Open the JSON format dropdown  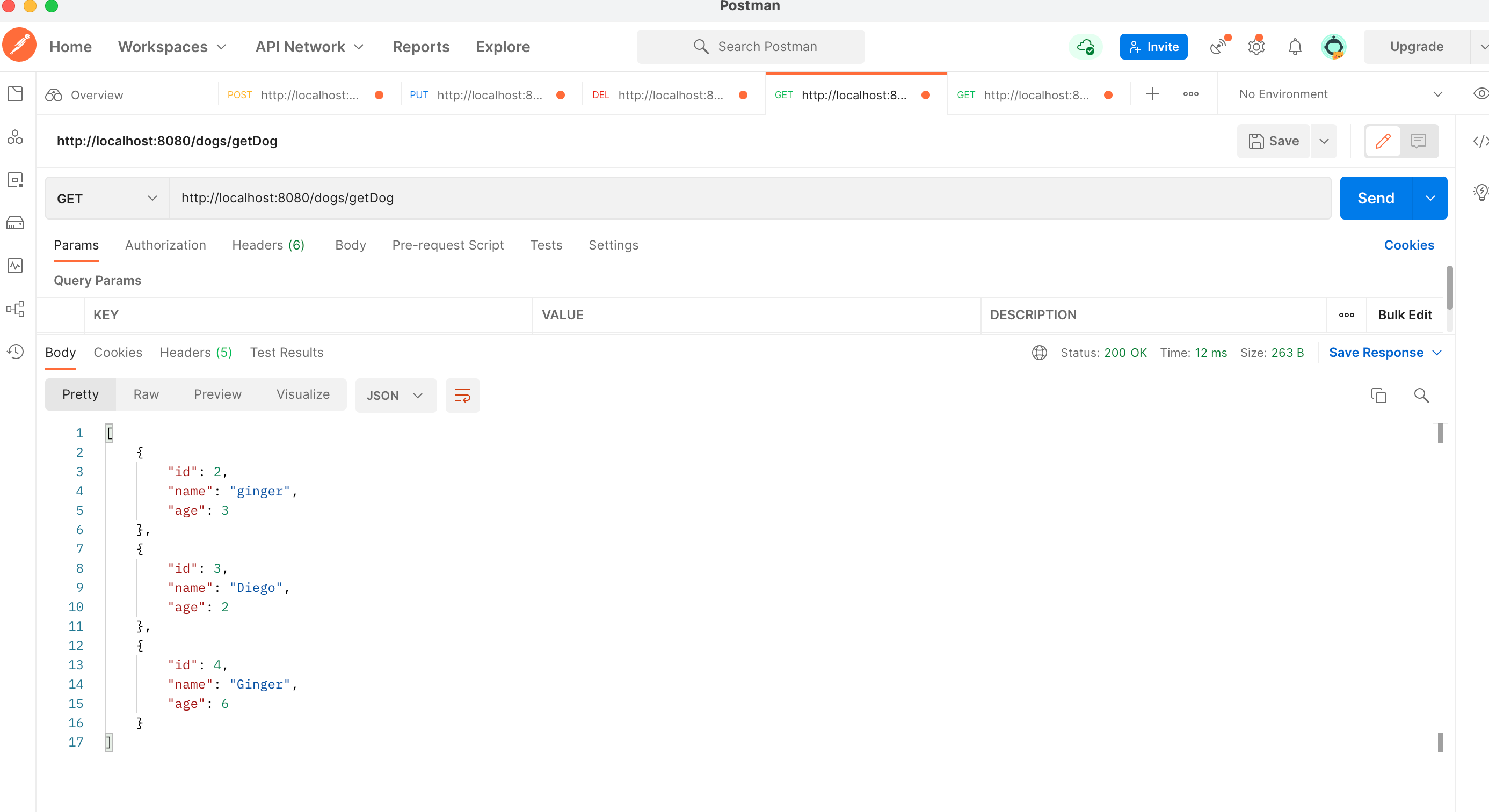coord(396,395)
